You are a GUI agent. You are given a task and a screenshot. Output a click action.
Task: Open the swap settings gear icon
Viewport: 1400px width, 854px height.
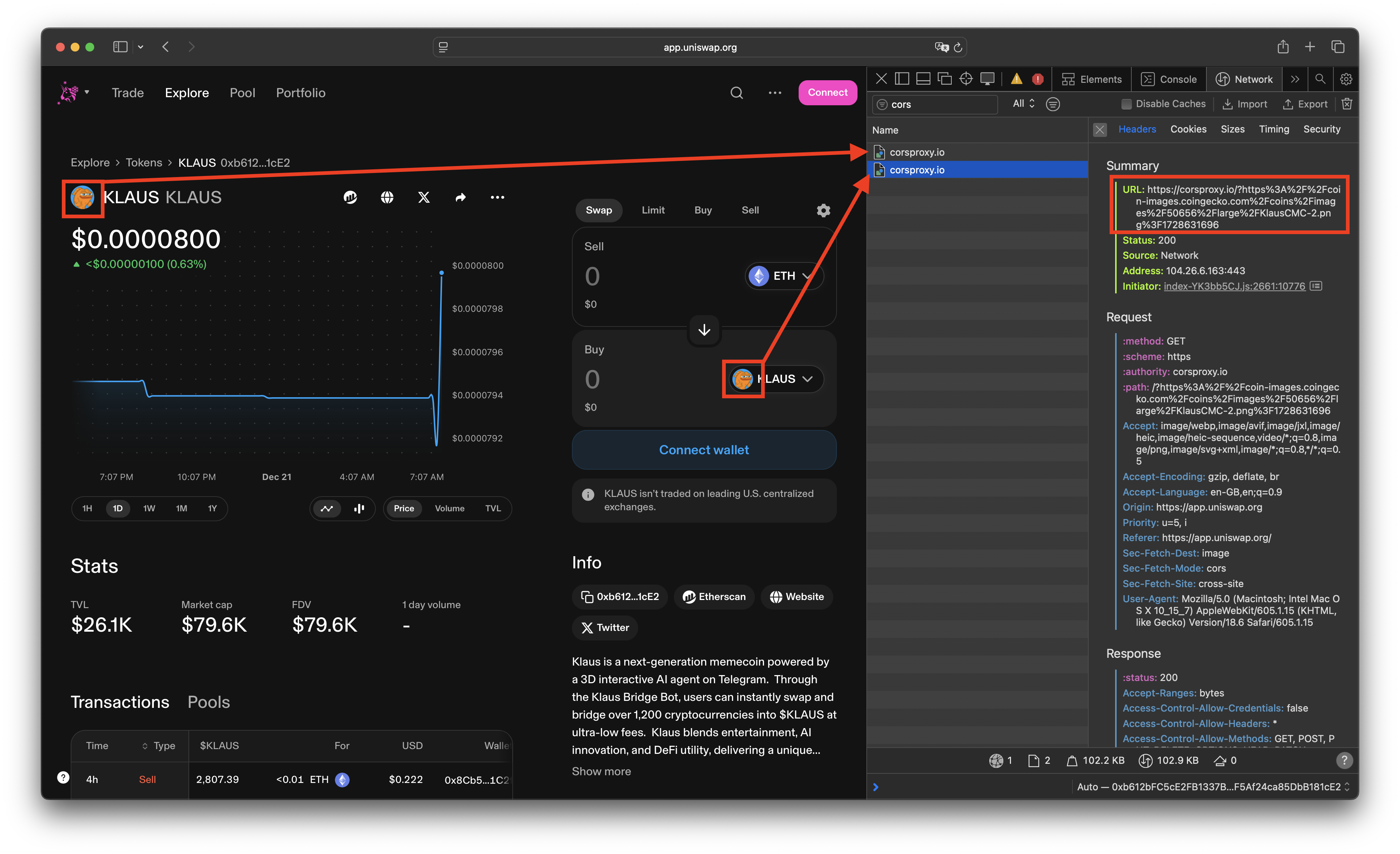coord(823,210)
